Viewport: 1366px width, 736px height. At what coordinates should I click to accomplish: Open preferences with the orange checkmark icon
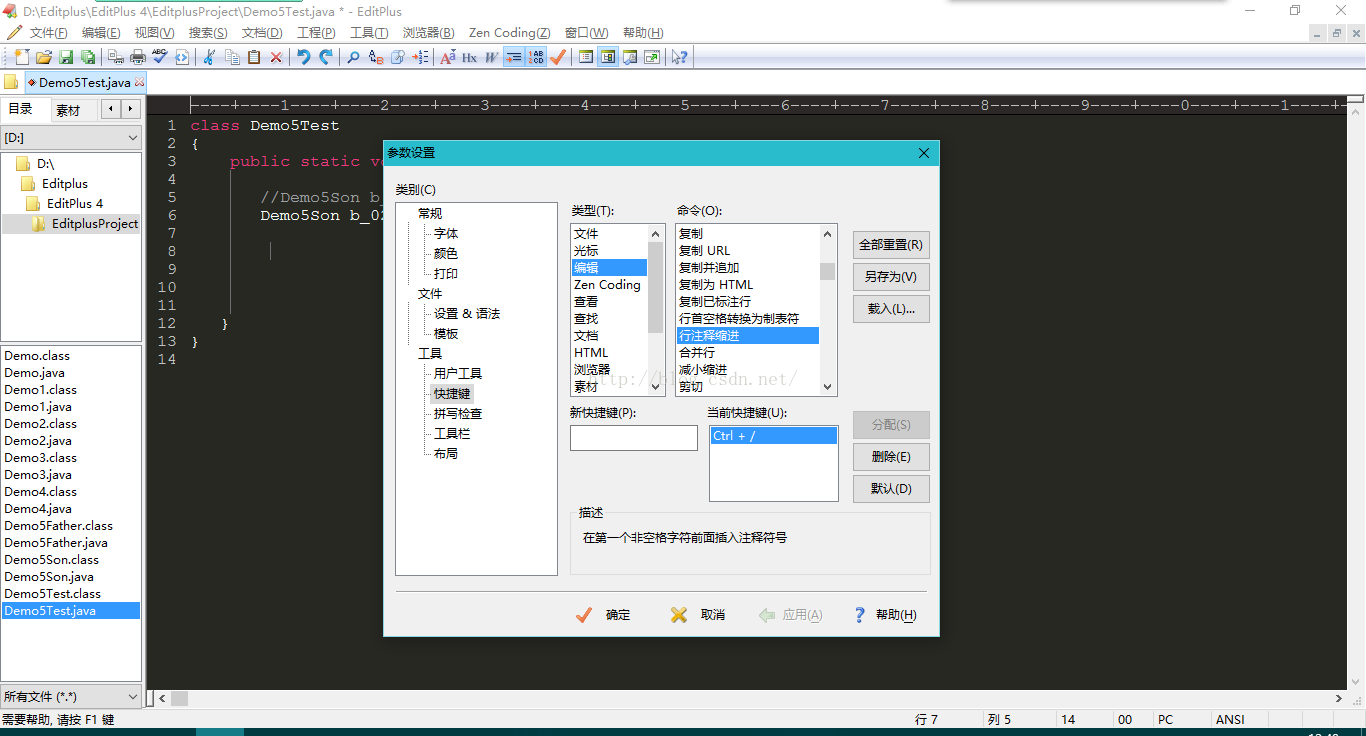pyautogui.click(x=558, y=57)
